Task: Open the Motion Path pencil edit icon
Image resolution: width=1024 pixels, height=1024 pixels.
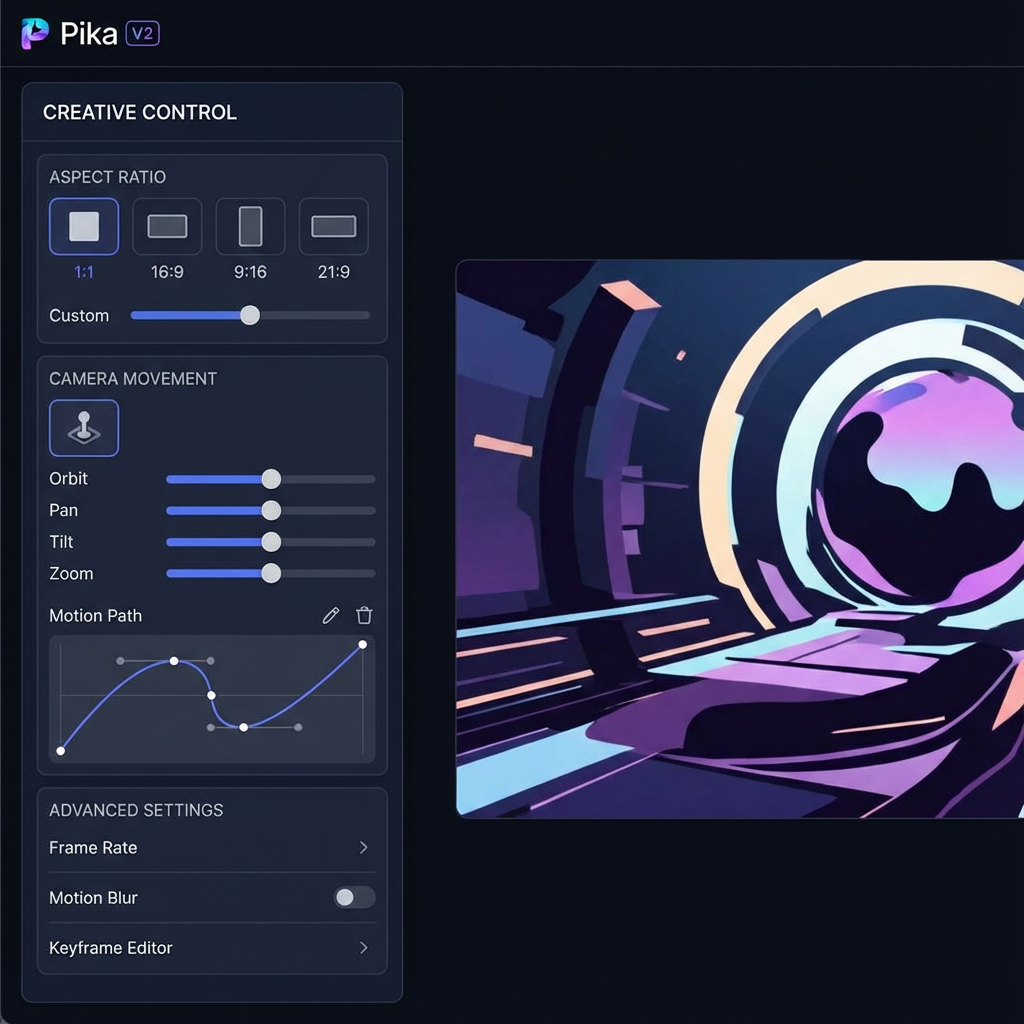Action: [x=330, y=615]
